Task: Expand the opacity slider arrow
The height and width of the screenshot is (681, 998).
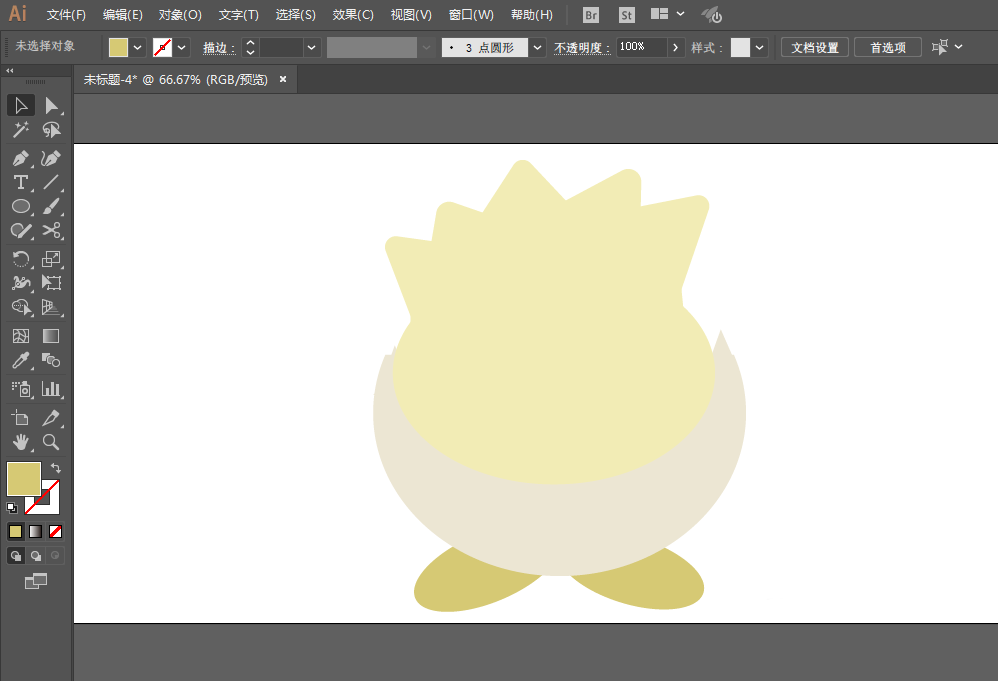Action: pyautogui.click(x=675, y=48)
